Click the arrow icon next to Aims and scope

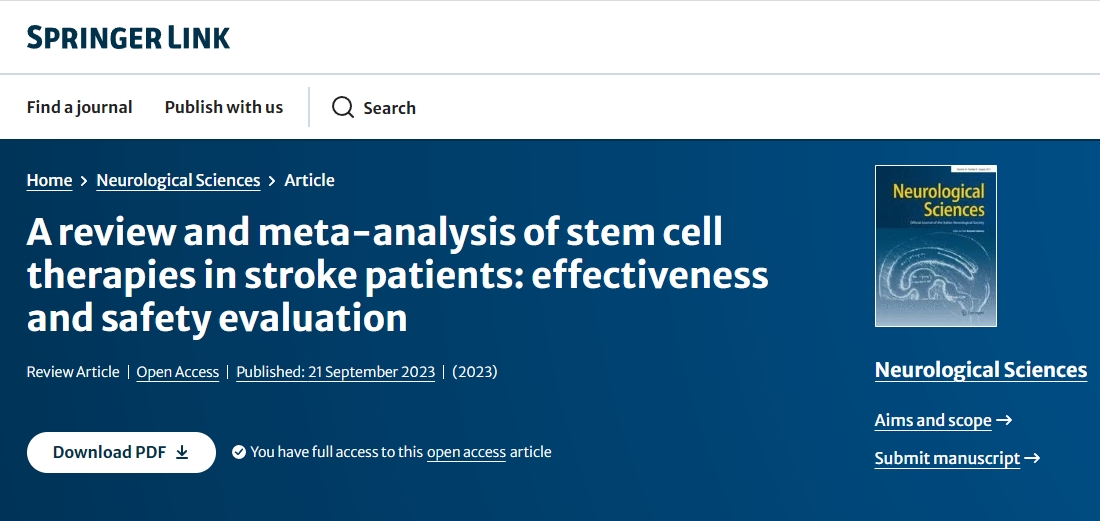(x=1005, y=420)
